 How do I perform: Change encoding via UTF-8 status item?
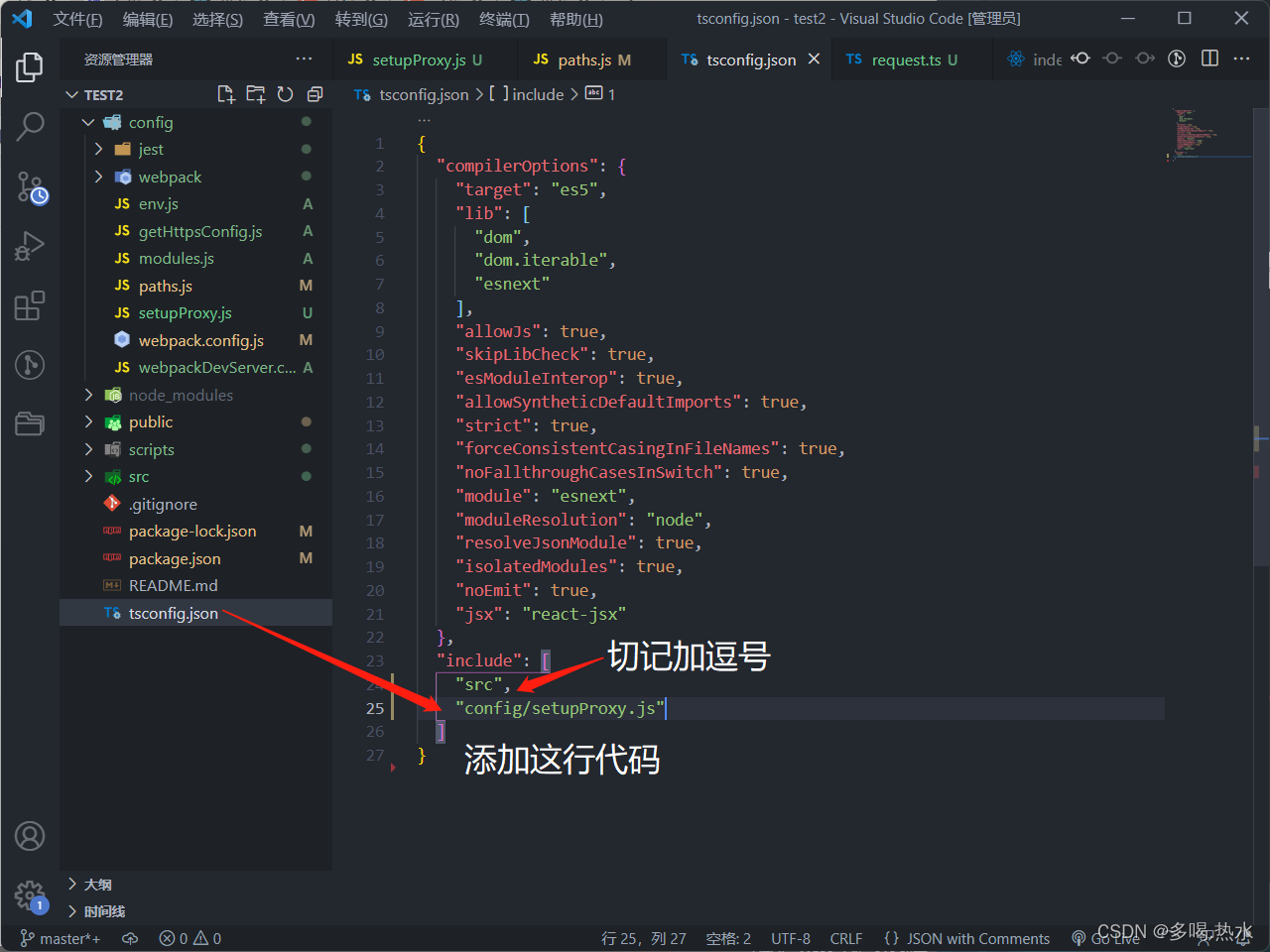791,938
